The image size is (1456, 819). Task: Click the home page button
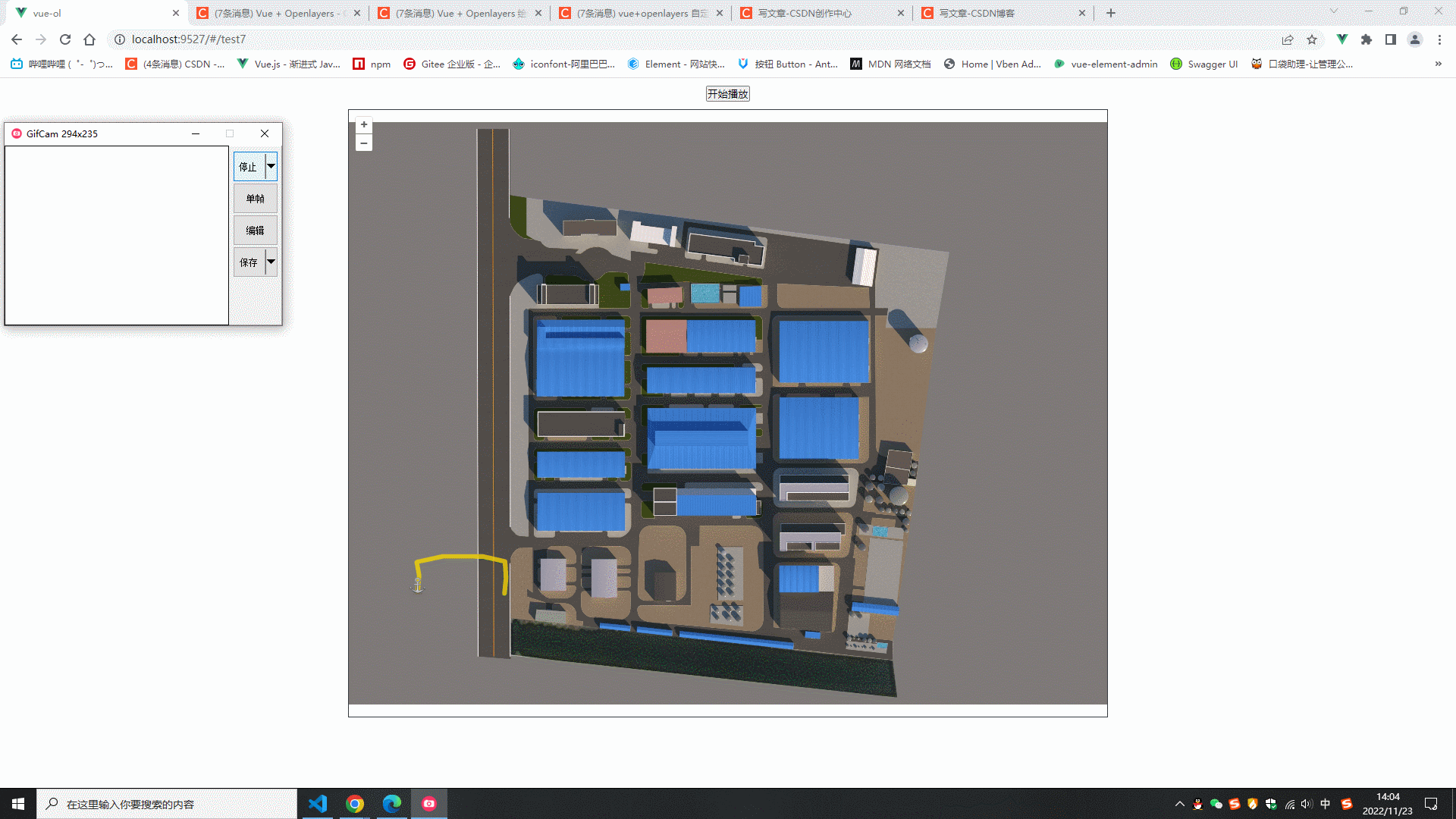[89, 39]
